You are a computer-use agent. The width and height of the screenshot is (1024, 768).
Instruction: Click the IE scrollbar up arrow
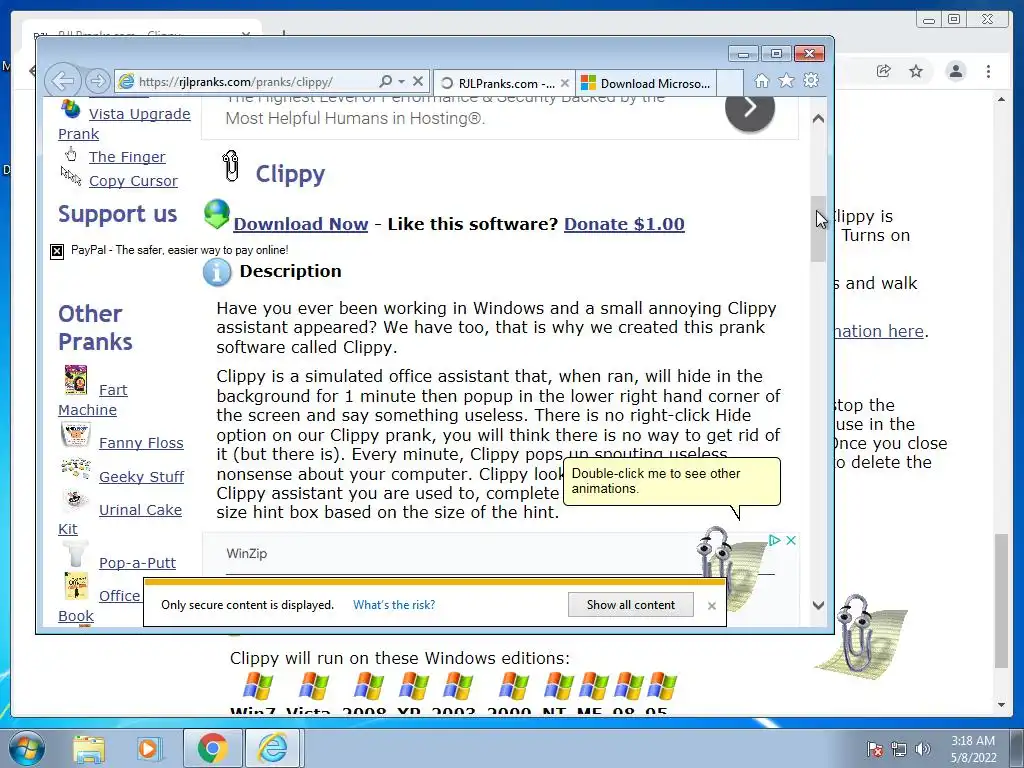tap(818, 119)
